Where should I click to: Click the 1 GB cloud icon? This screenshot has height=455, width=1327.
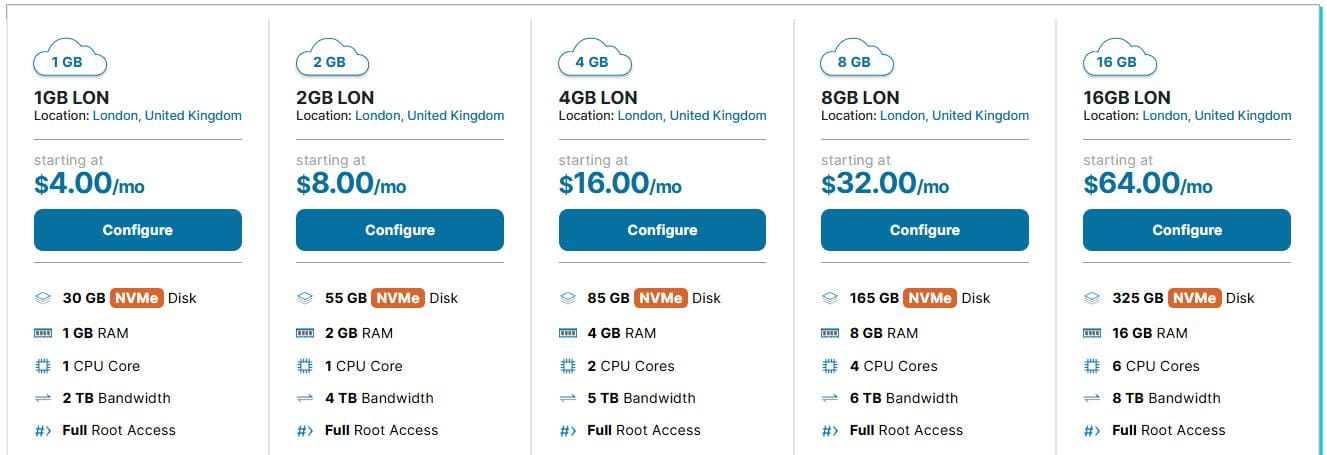70,60
